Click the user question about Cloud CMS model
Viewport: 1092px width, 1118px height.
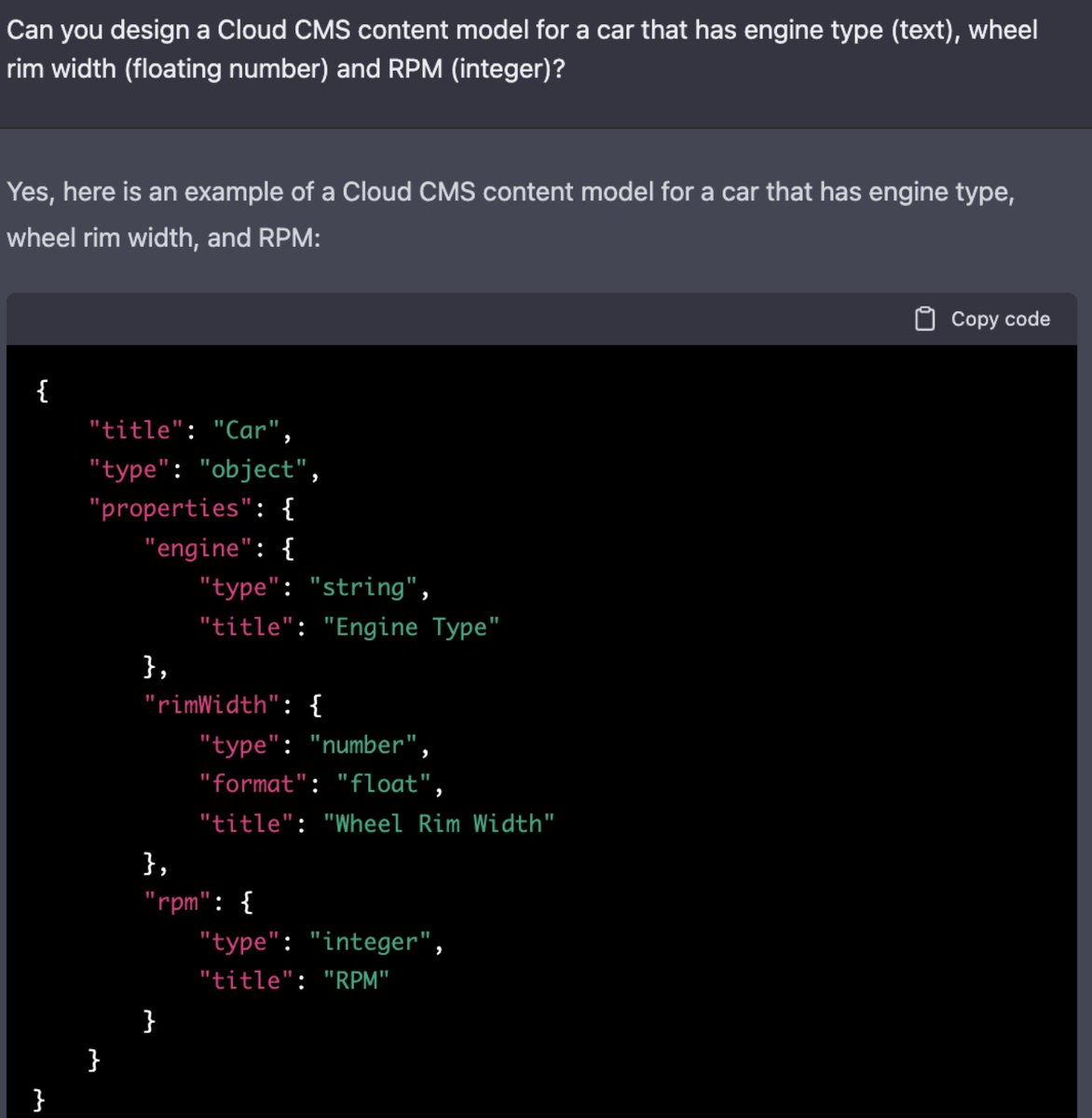point(522,49)
